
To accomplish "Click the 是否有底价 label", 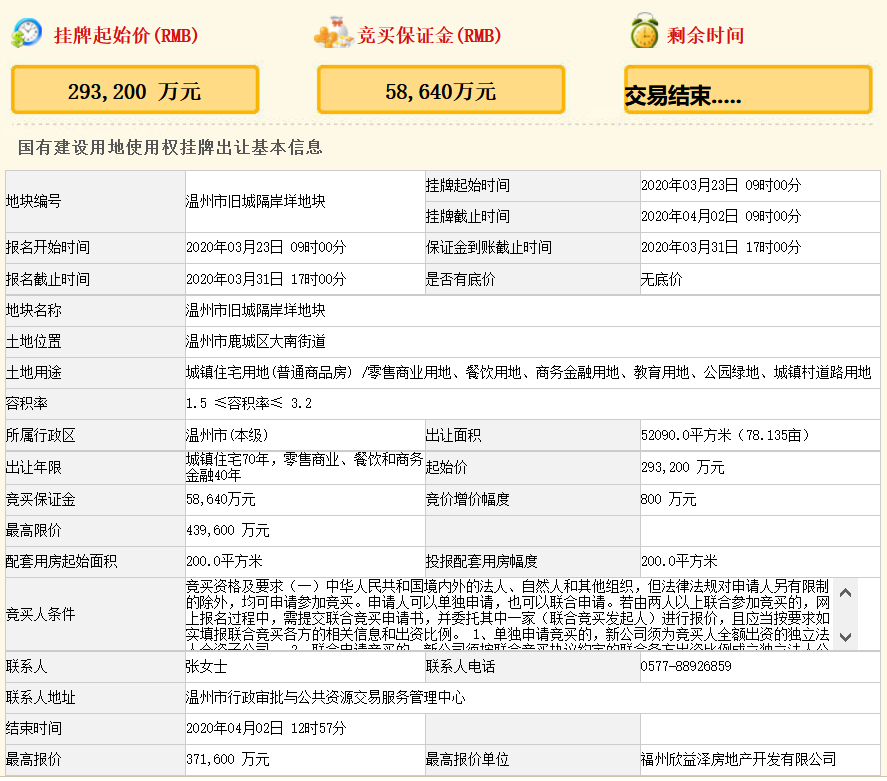I will pyautogui.click(x=460, y=279).
